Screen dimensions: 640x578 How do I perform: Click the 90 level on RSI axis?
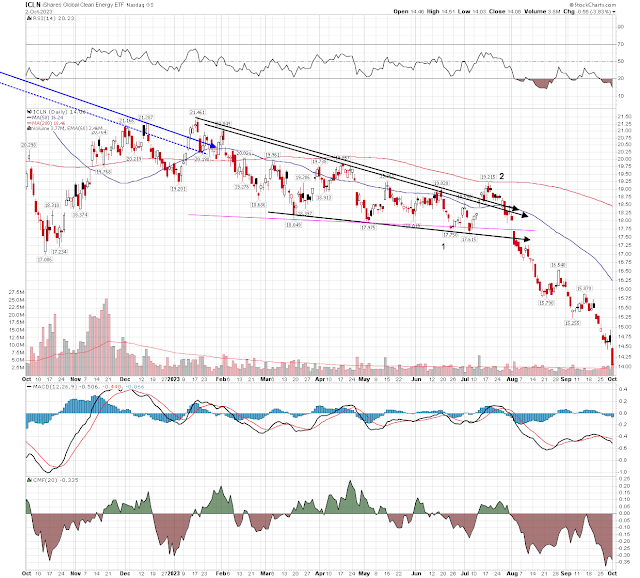pos(620,27)
